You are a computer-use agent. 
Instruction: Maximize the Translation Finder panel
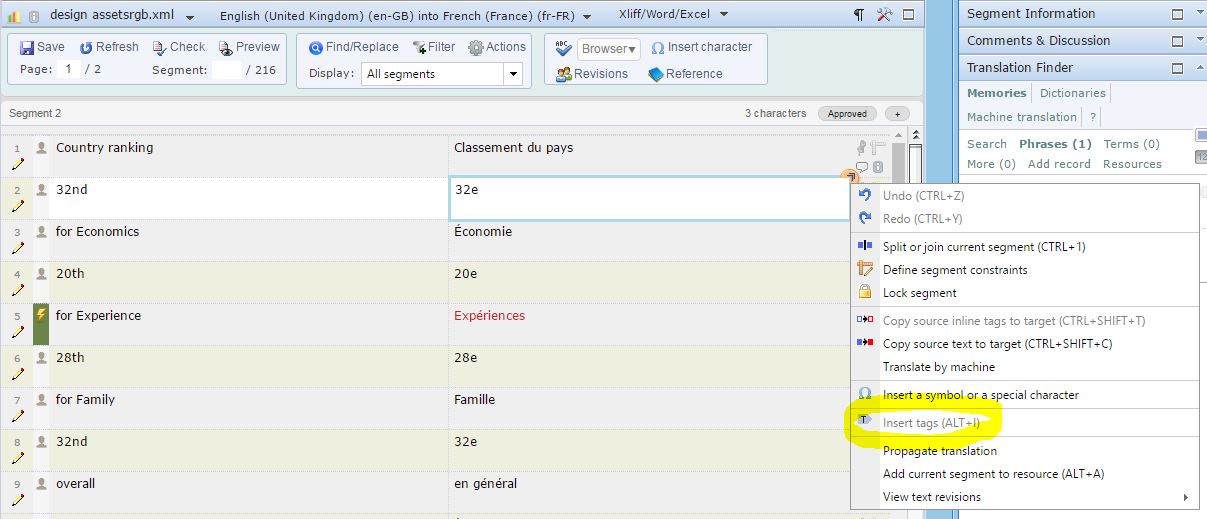click(x=1178, y=68)
